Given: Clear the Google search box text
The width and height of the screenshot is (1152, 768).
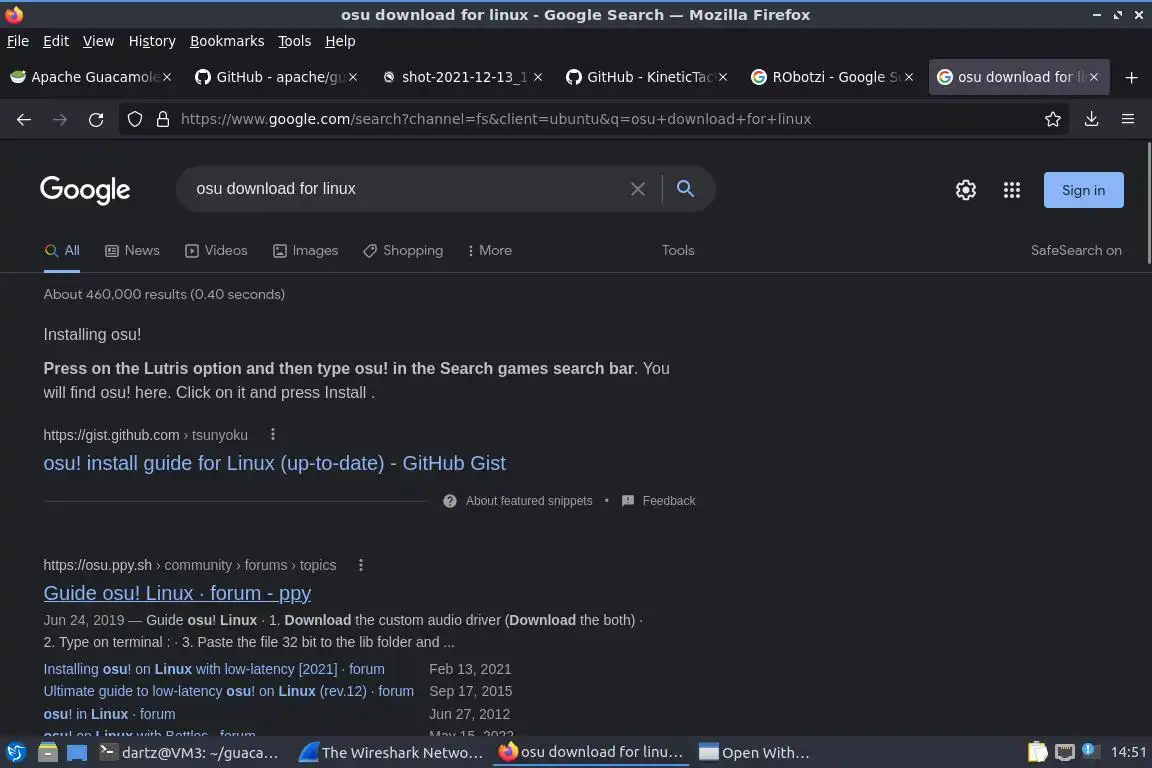Looking at the screenshot, I should point(638,189).
